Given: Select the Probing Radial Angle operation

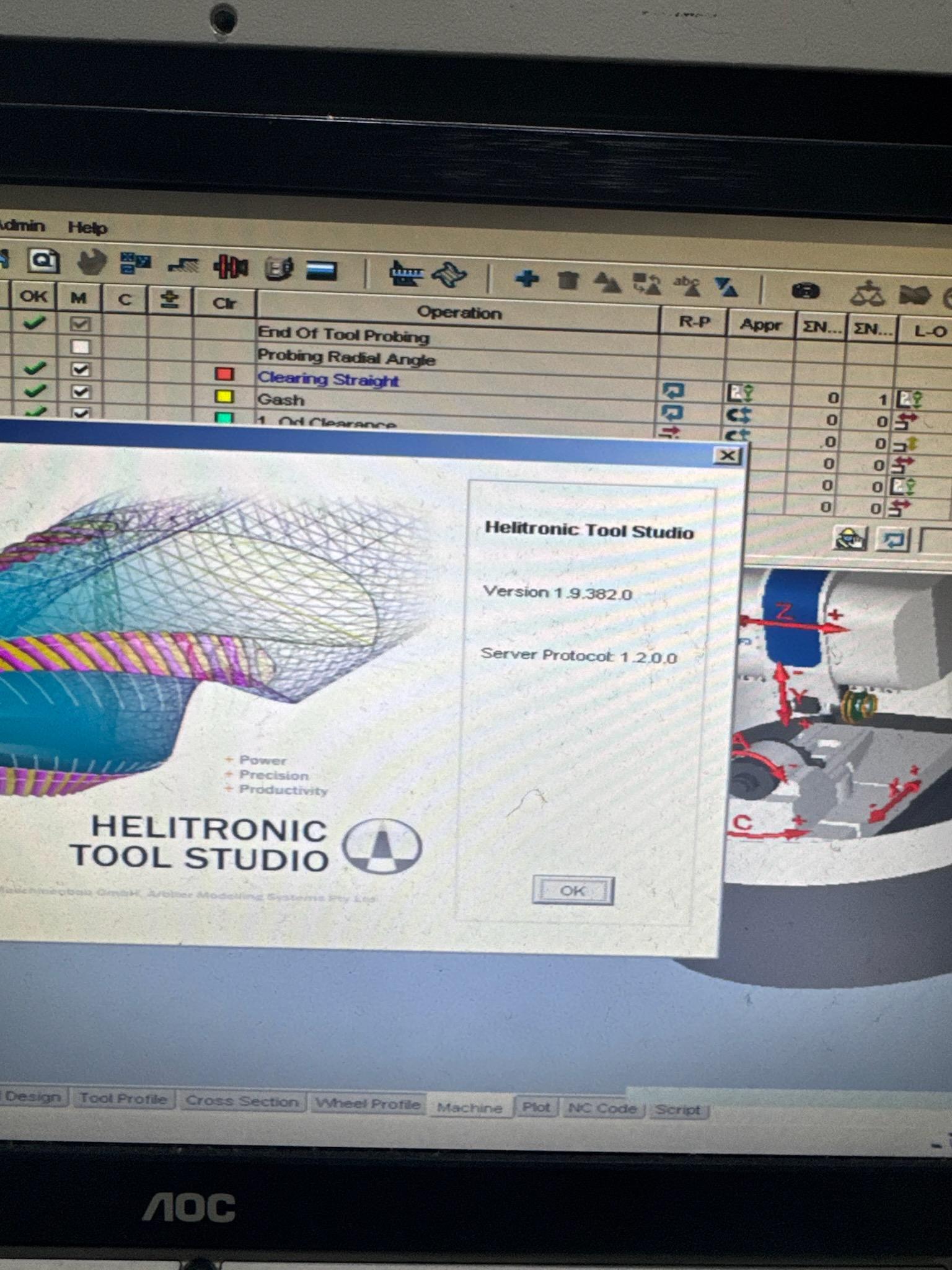Looking at the screenshot, I should (346, 357).
